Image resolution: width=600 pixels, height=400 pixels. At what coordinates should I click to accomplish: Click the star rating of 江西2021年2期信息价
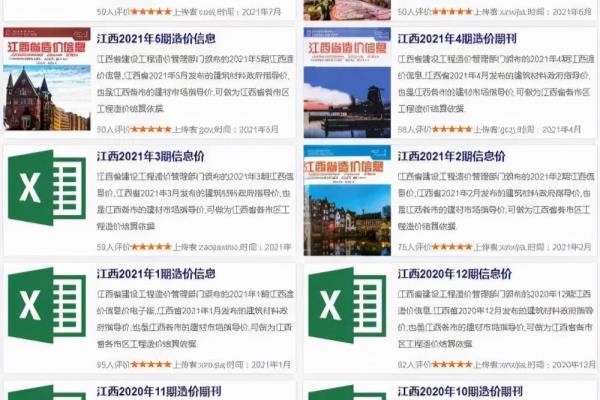point(452,247)
